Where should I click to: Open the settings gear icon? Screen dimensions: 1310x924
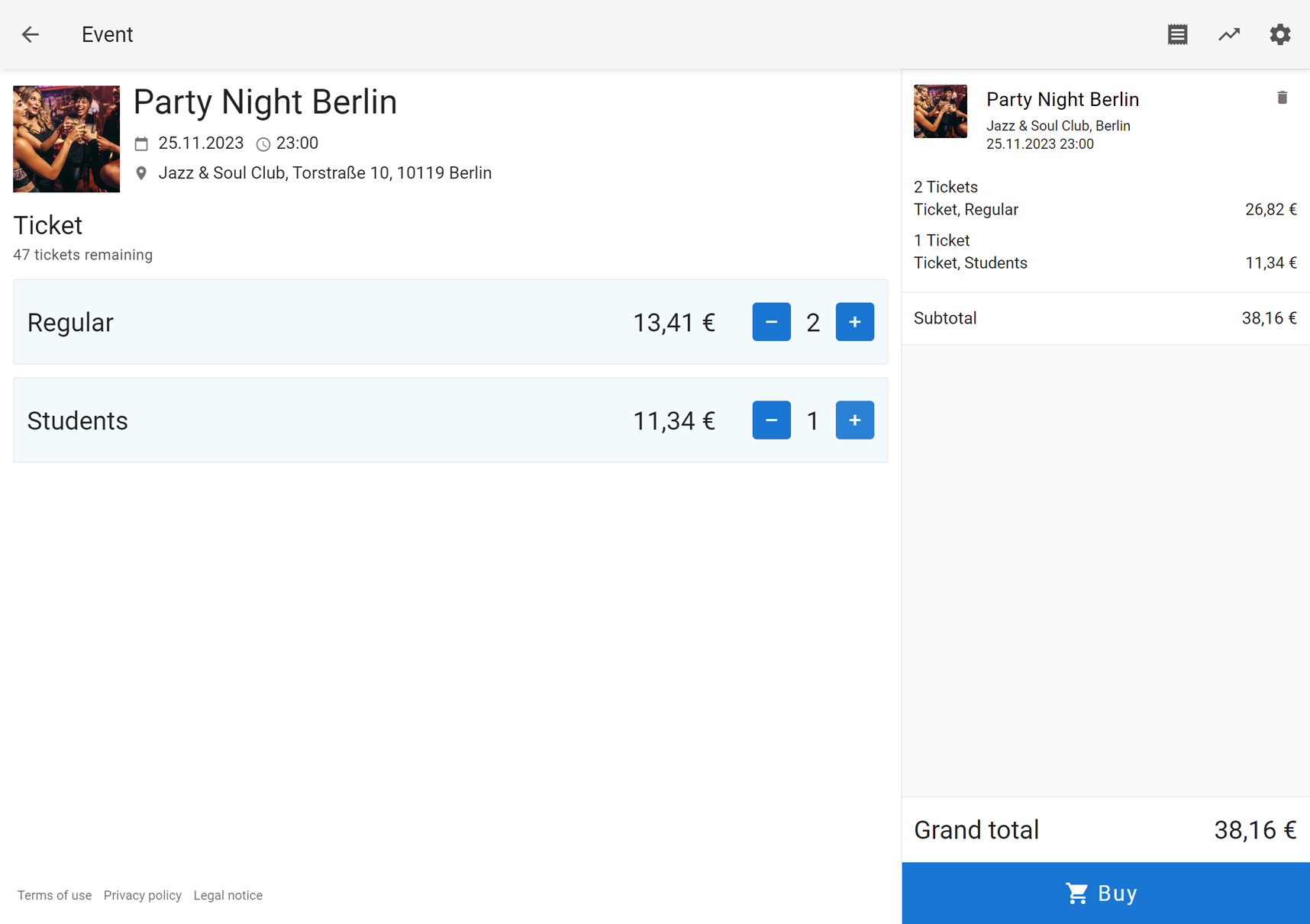[1279, 34]
